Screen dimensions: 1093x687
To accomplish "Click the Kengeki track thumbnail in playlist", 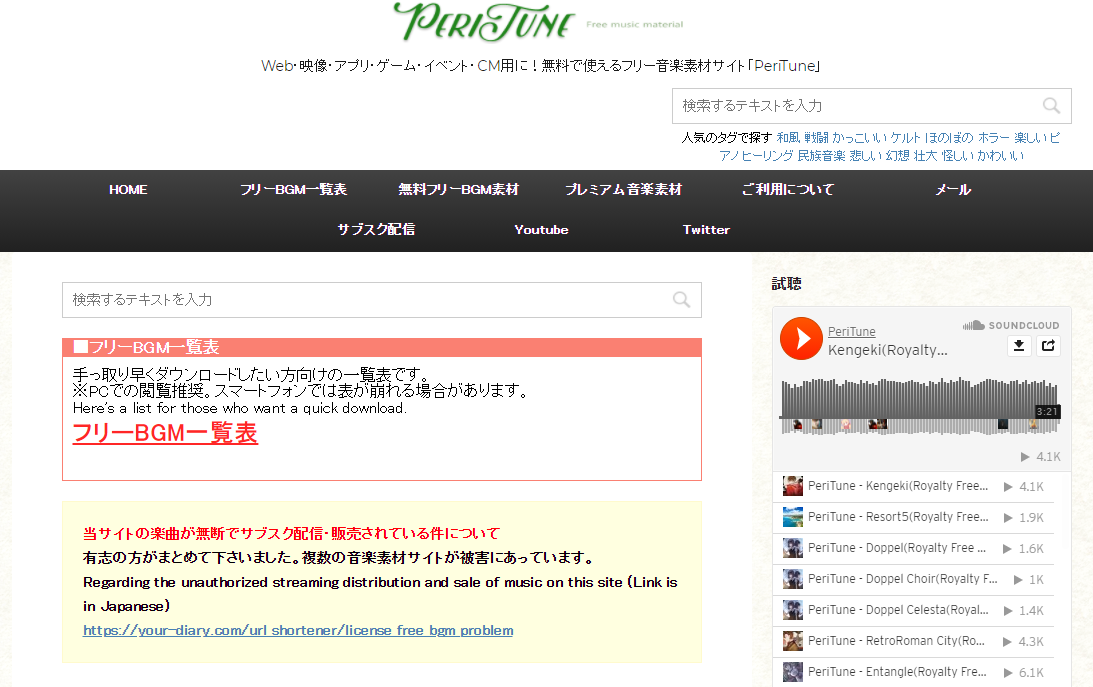I will click(793, 486).
